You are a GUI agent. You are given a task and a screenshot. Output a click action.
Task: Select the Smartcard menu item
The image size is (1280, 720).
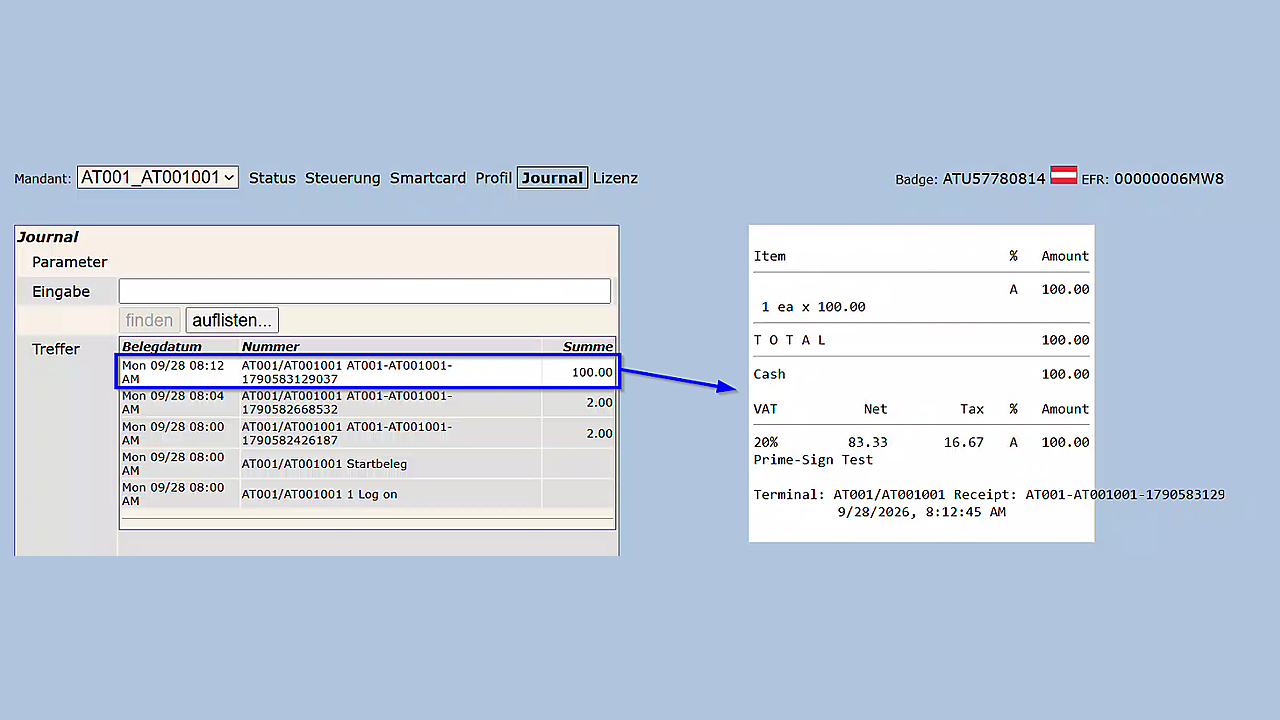[x=428, y=178]
